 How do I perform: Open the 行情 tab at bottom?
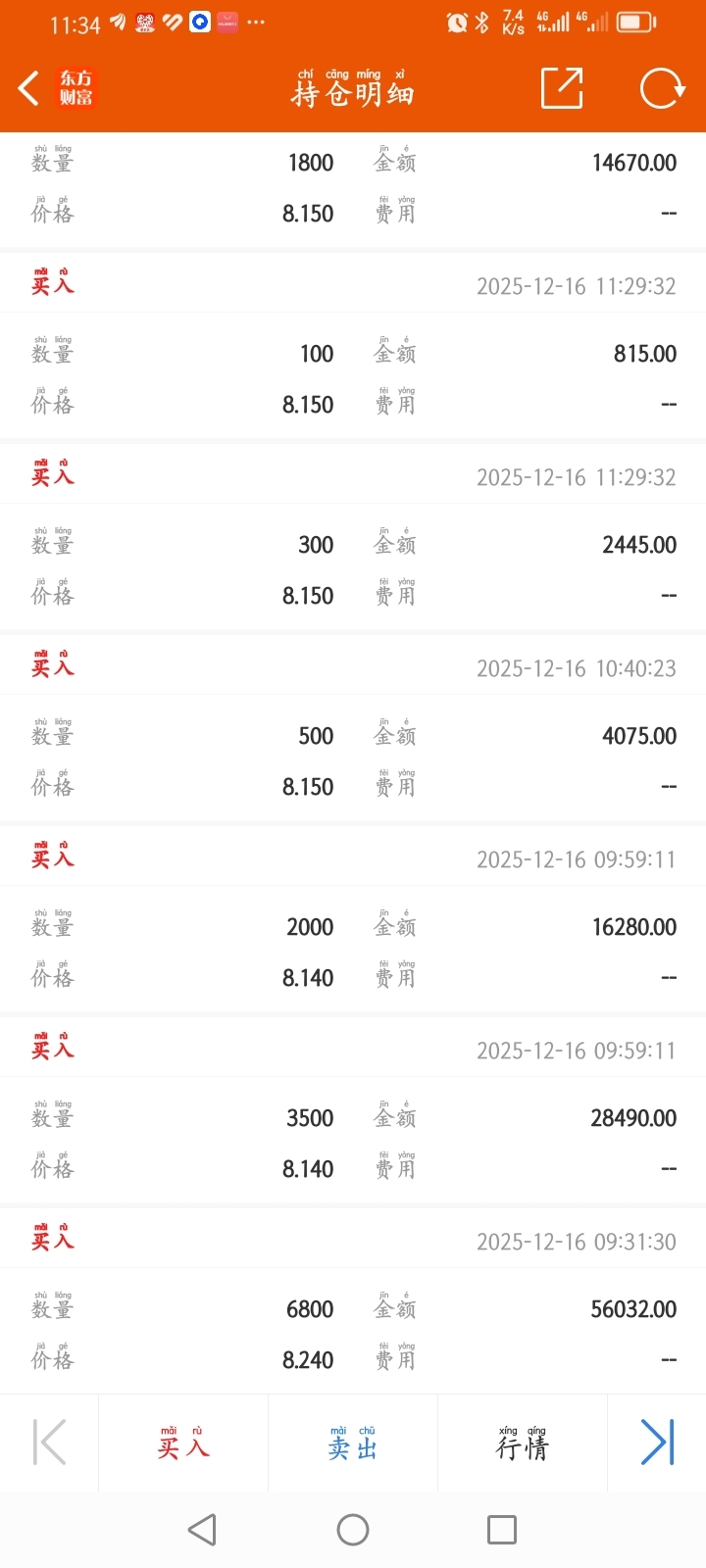pyautogui.click(x=523, y=1443)
